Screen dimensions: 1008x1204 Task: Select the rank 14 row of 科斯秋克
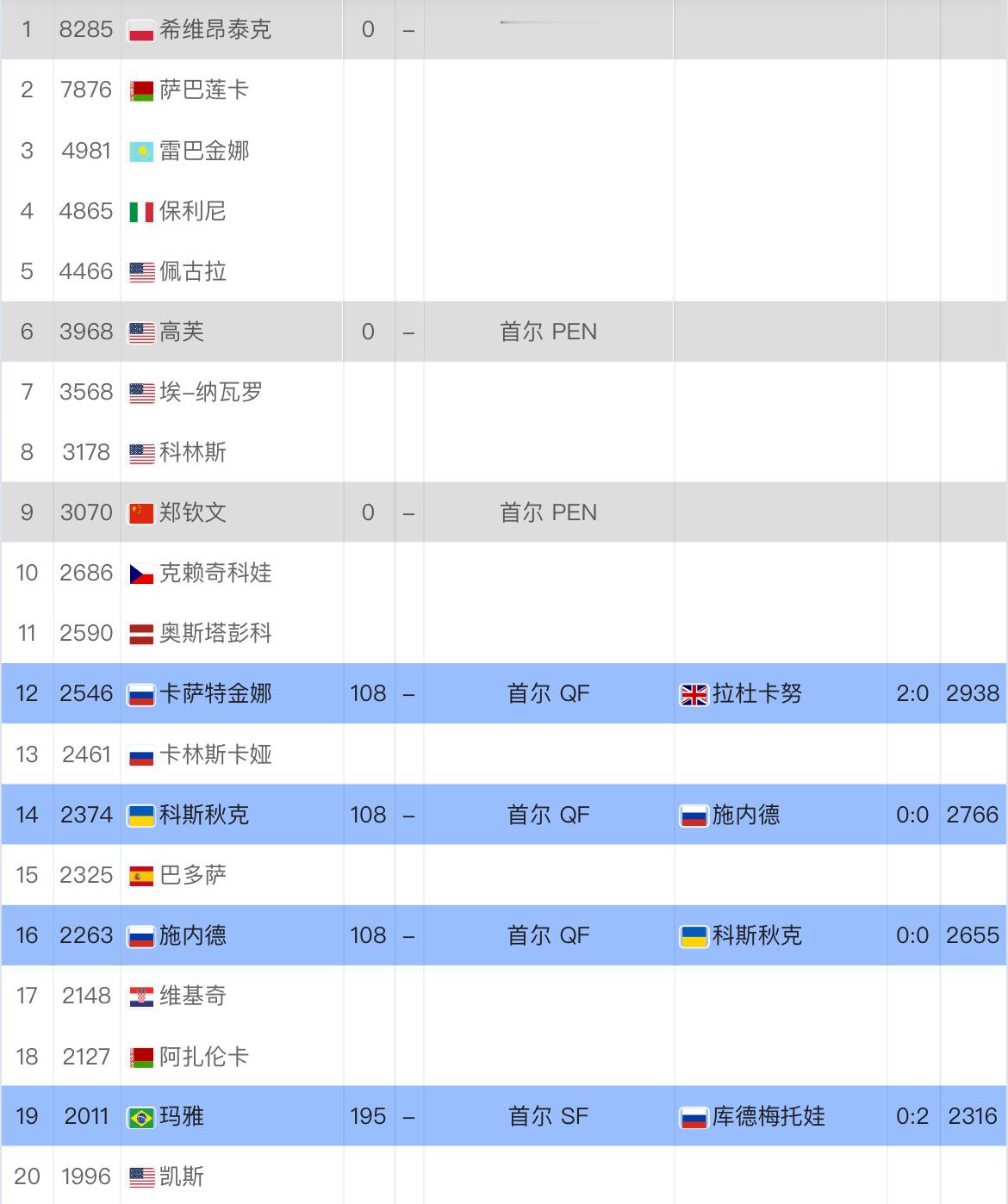tap(504, 815)
